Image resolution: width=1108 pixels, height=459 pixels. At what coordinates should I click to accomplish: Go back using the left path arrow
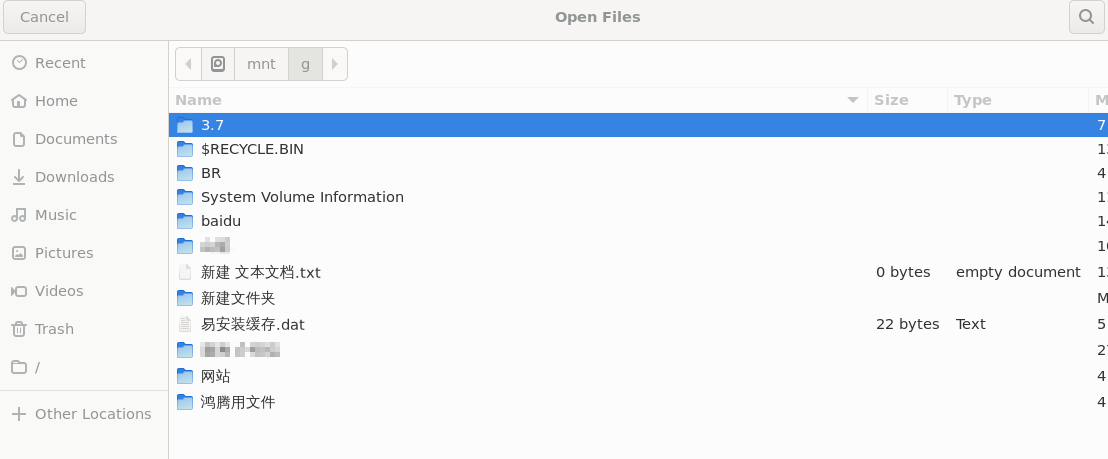pyautogui.click(x=189, y=64)
